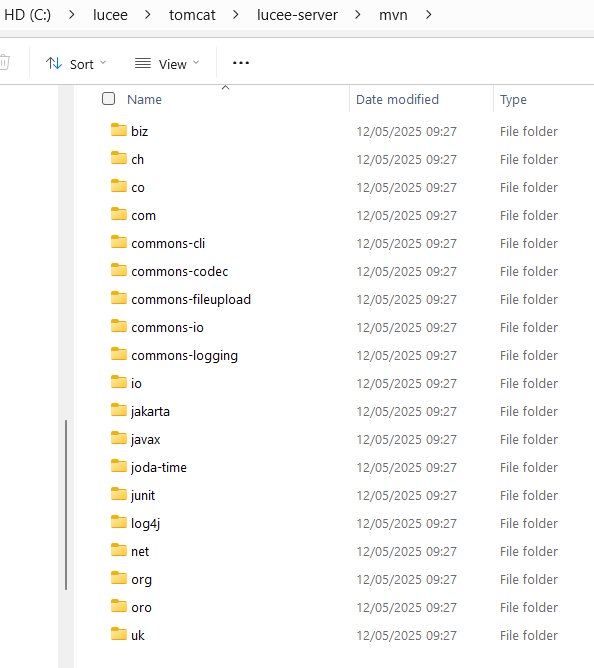Expand the chevron after mvn in breadcrumb
This screenshot has width=594, height=668.
[x=429, y=15]
